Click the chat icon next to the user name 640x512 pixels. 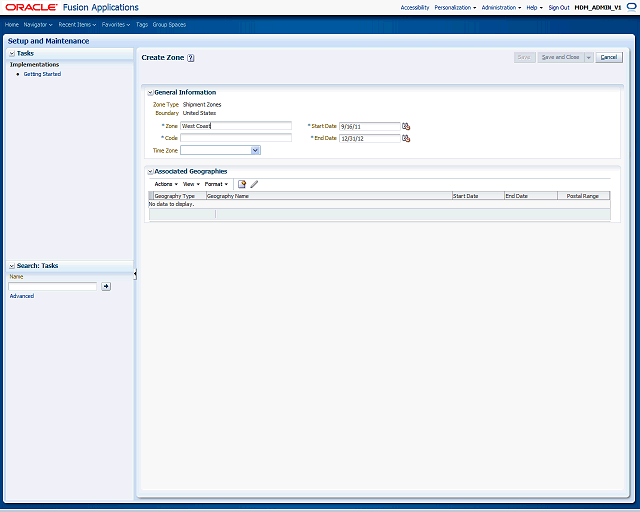631,7
